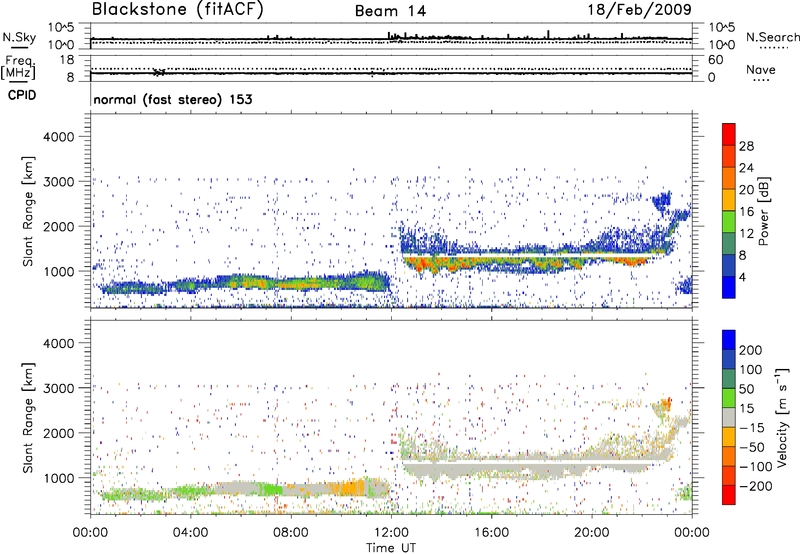Click the "08:00" time axis label
This screenshot has width=800, height=554.
tap(291, 533)
